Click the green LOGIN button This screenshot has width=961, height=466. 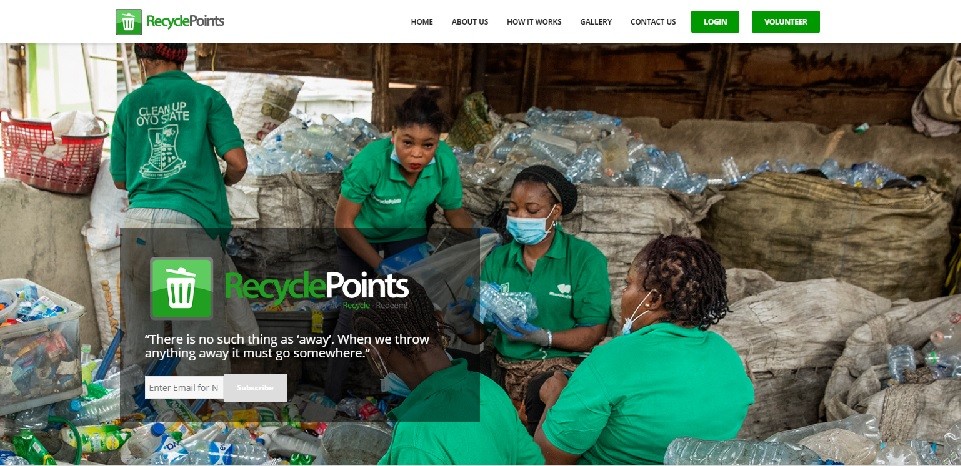[715, 22]
